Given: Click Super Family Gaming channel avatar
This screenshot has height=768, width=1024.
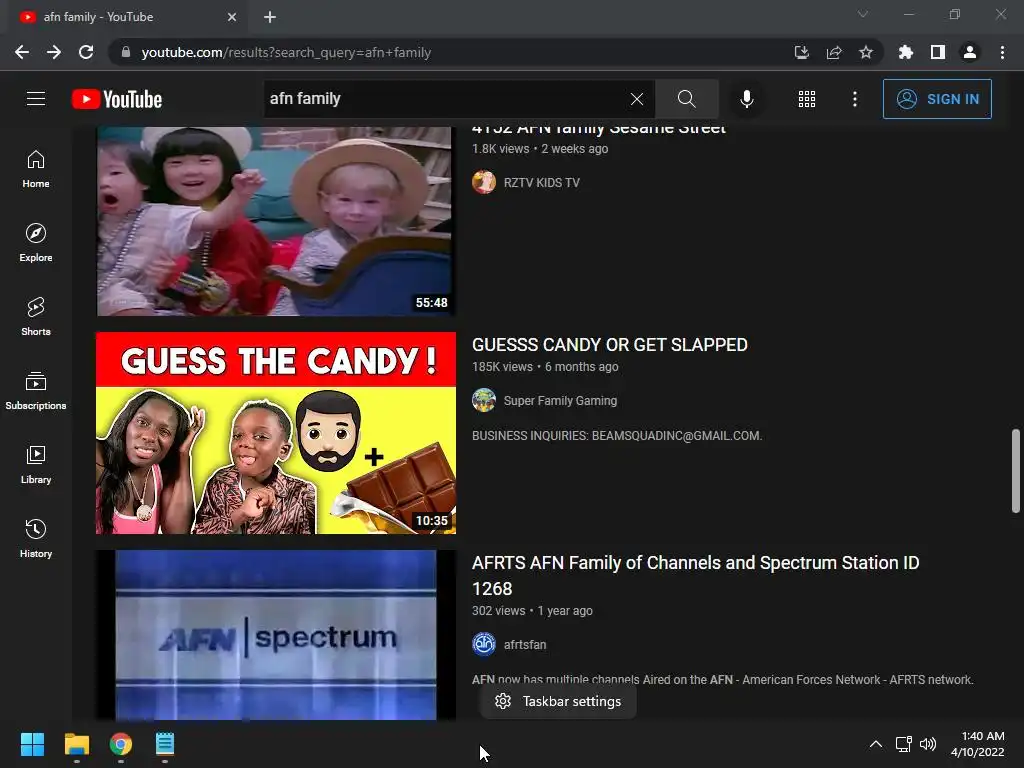Looking at the screenshot, I should (484, 400).
